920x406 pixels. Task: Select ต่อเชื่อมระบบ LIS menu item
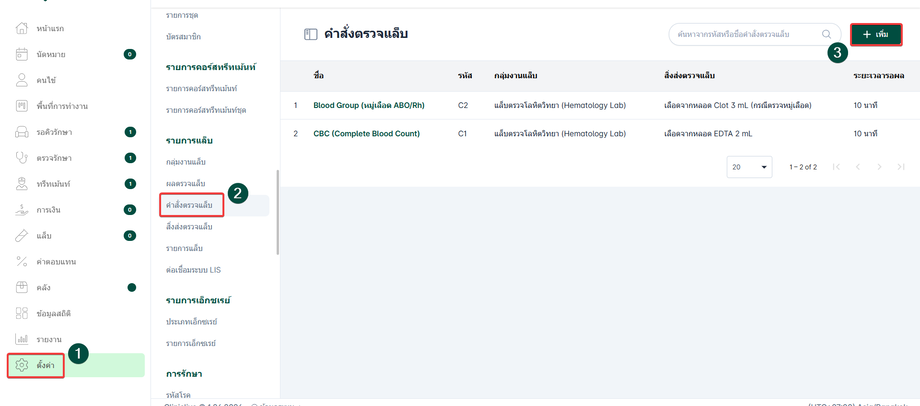tap(194, 270)
